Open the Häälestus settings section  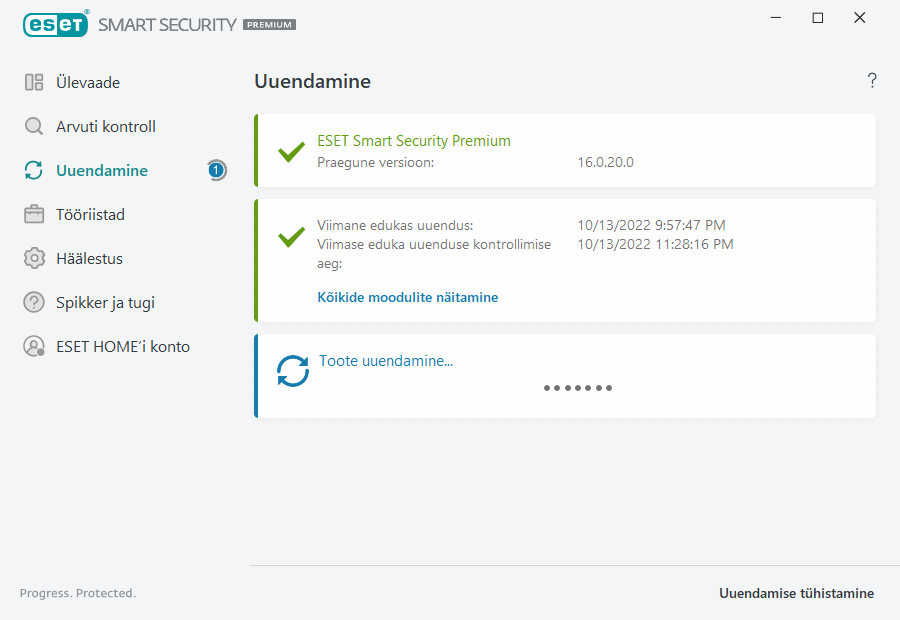pos(89,259)
